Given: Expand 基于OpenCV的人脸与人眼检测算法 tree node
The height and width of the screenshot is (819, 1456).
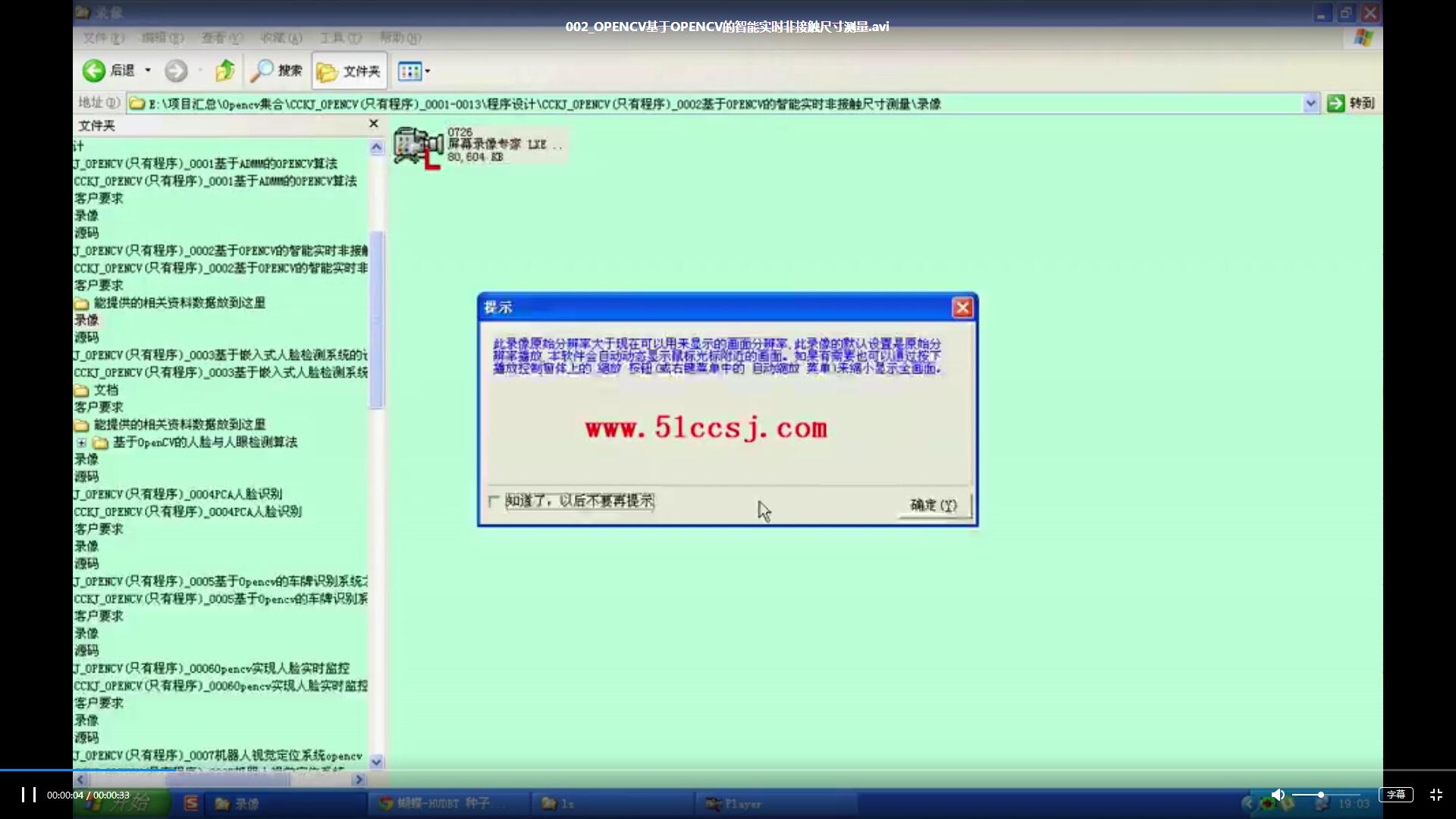Looking at the screenshot, I should pos(81,442).
